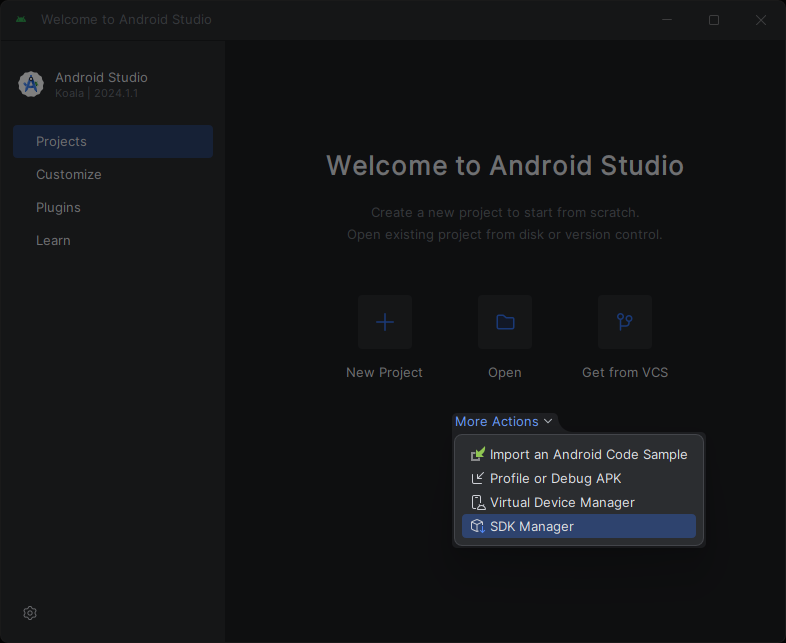Screen dimensions: 786x643
Task: Open Virtual Device Manager from menu
Action: tap(578, 502)
